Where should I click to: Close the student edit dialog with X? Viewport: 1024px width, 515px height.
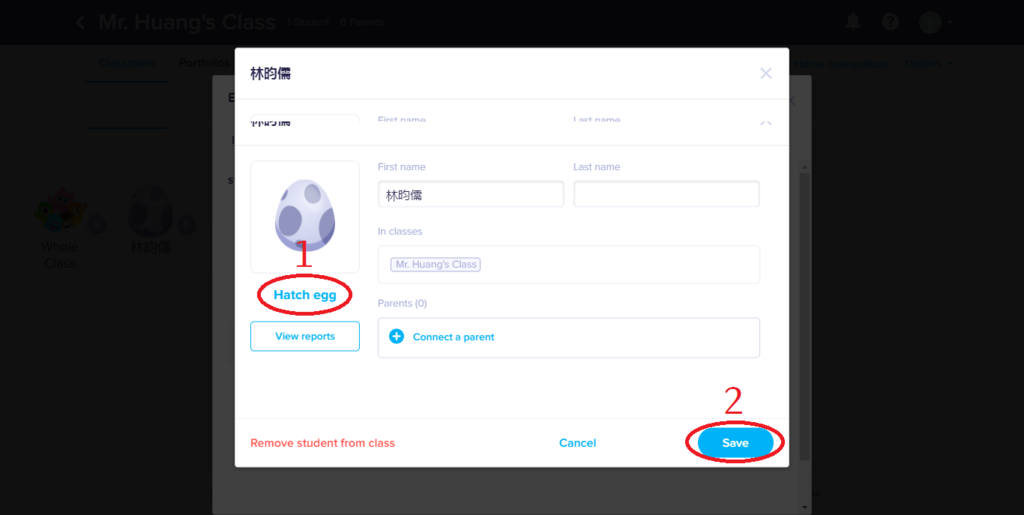point(766,73)
